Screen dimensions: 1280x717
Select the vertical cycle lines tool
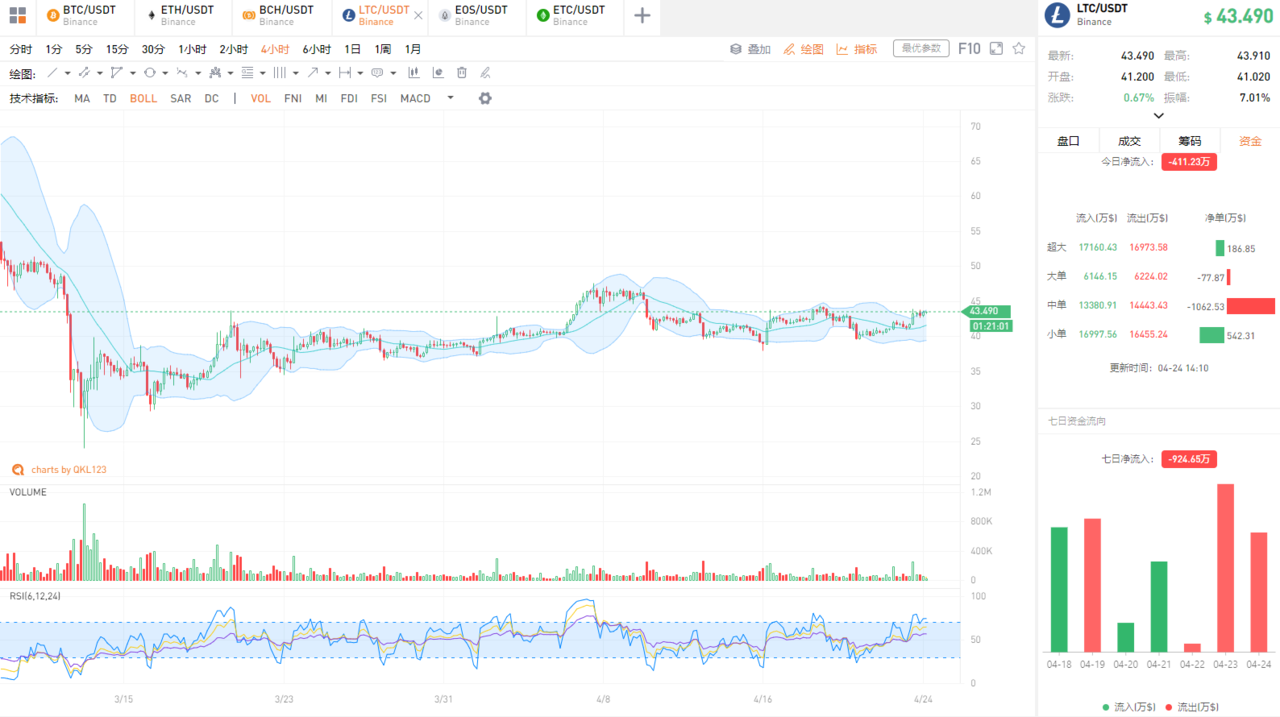tap(279, 73)
